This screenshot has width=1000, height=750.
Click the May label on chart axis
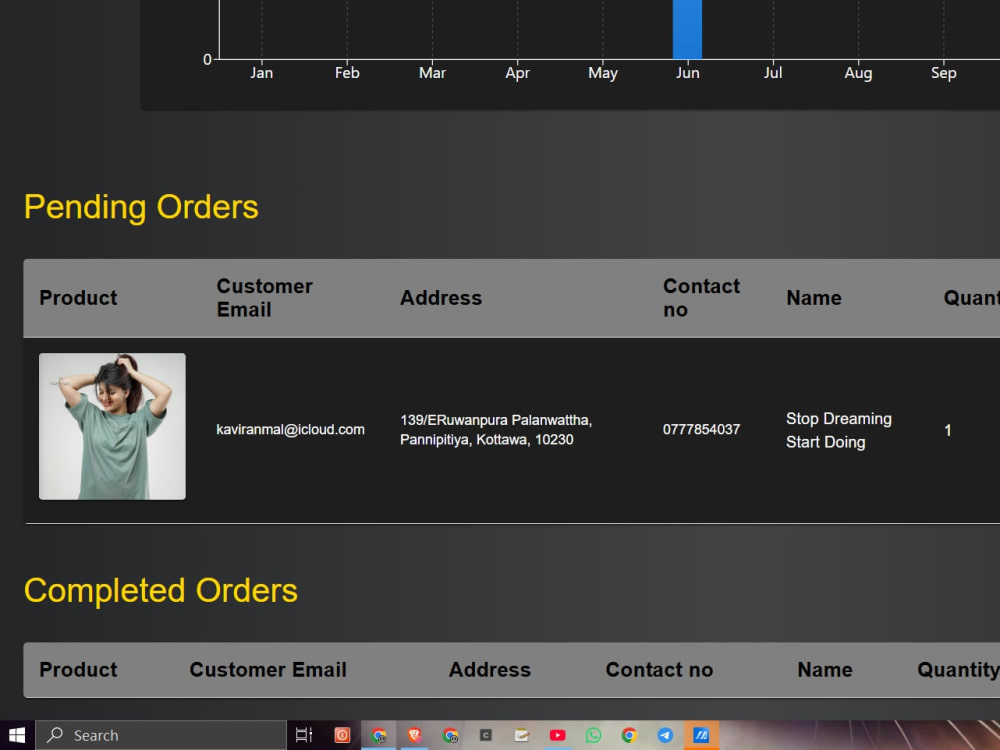[603, 73]
